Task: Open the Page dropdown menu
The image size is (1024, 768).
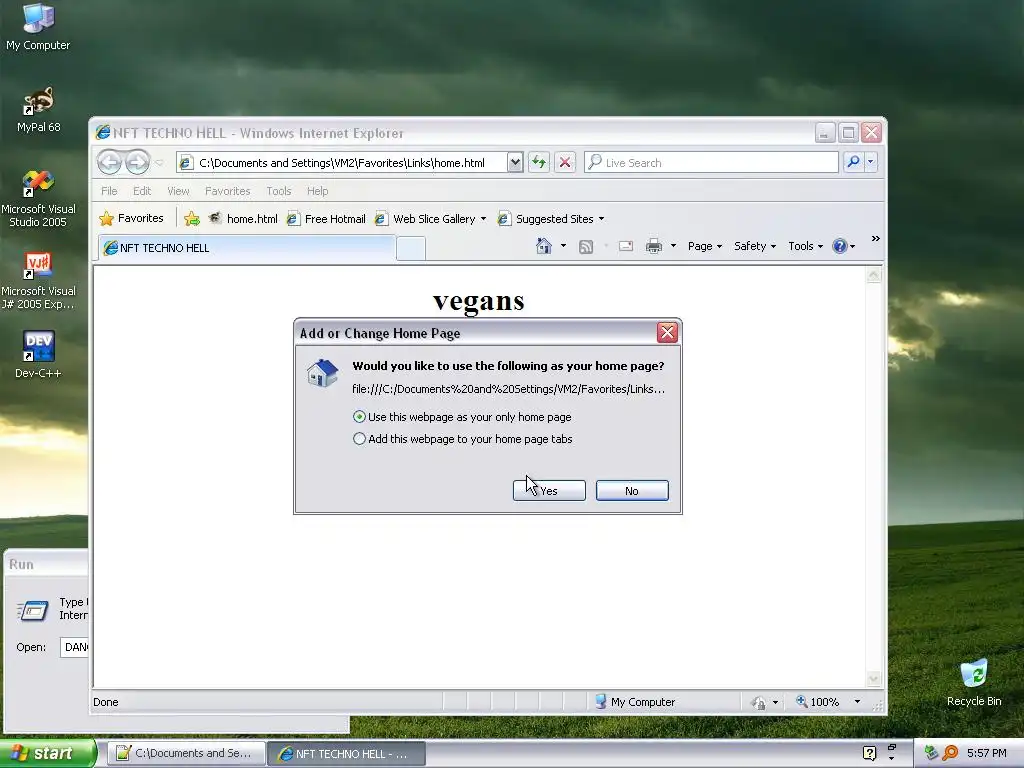Action: pyautogui.click(x=705, y=246)
